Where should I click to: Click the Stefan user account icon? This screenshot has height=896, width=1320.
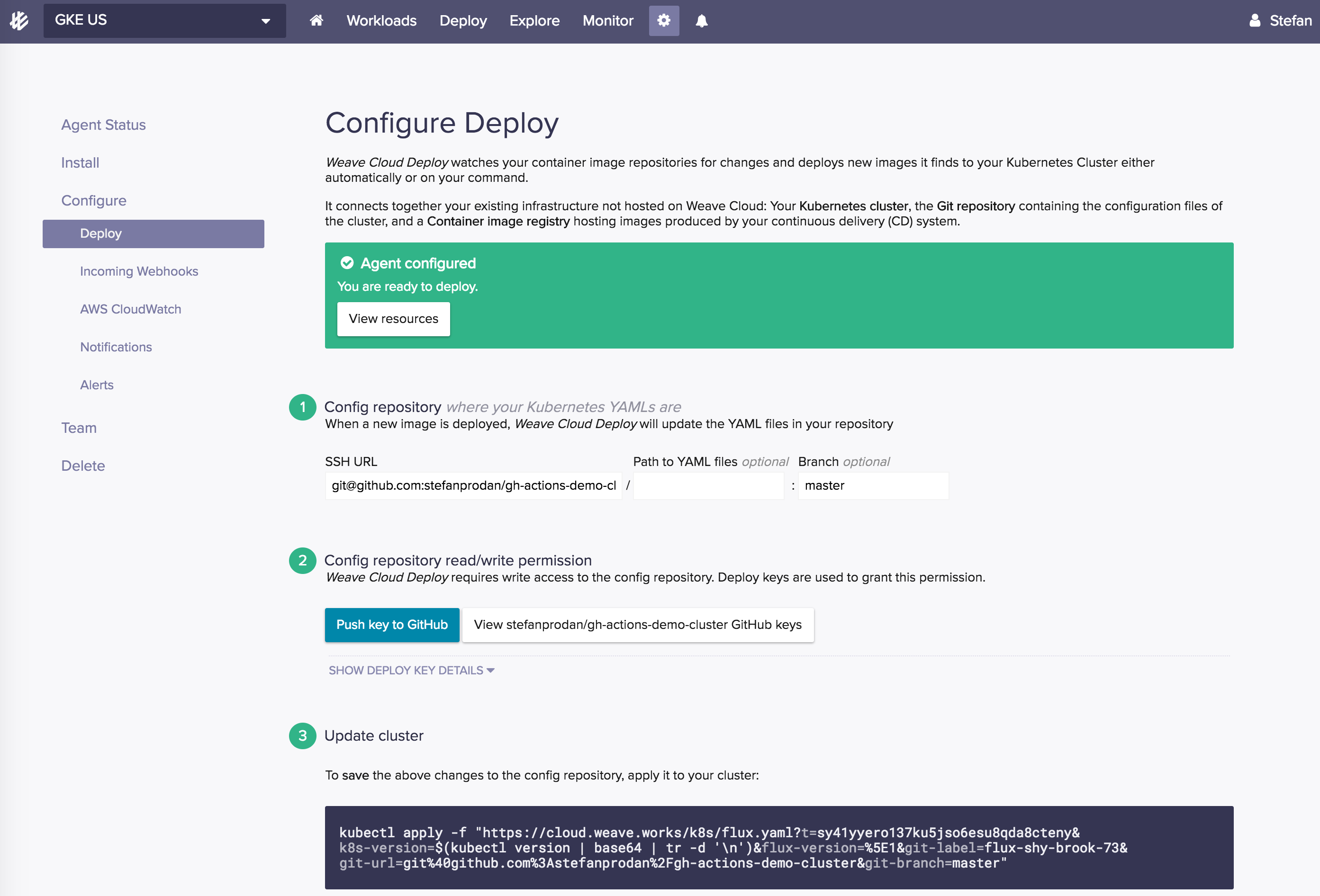click(x=1255, y=21)
